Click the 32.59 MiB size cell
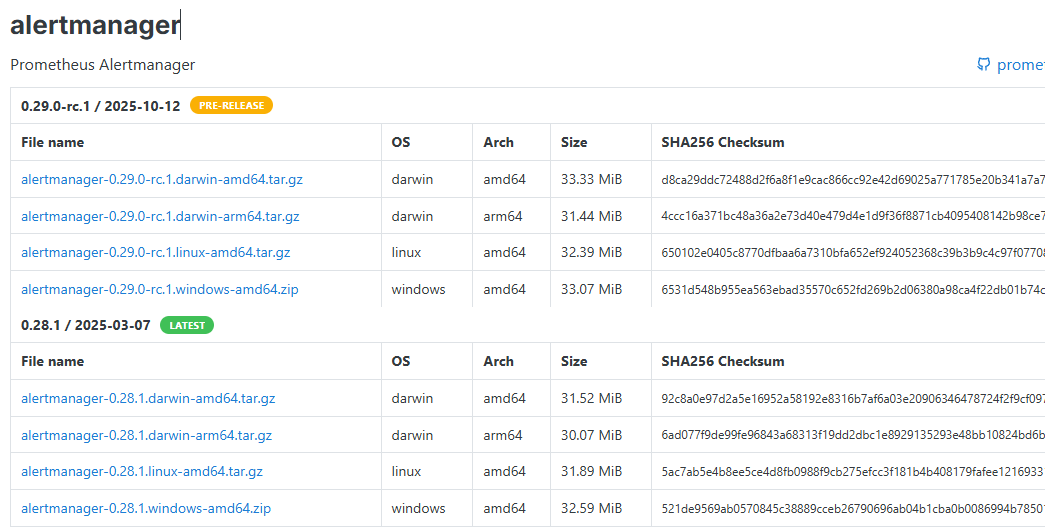The image size is (1045, 530). click(x=591, y=508)
